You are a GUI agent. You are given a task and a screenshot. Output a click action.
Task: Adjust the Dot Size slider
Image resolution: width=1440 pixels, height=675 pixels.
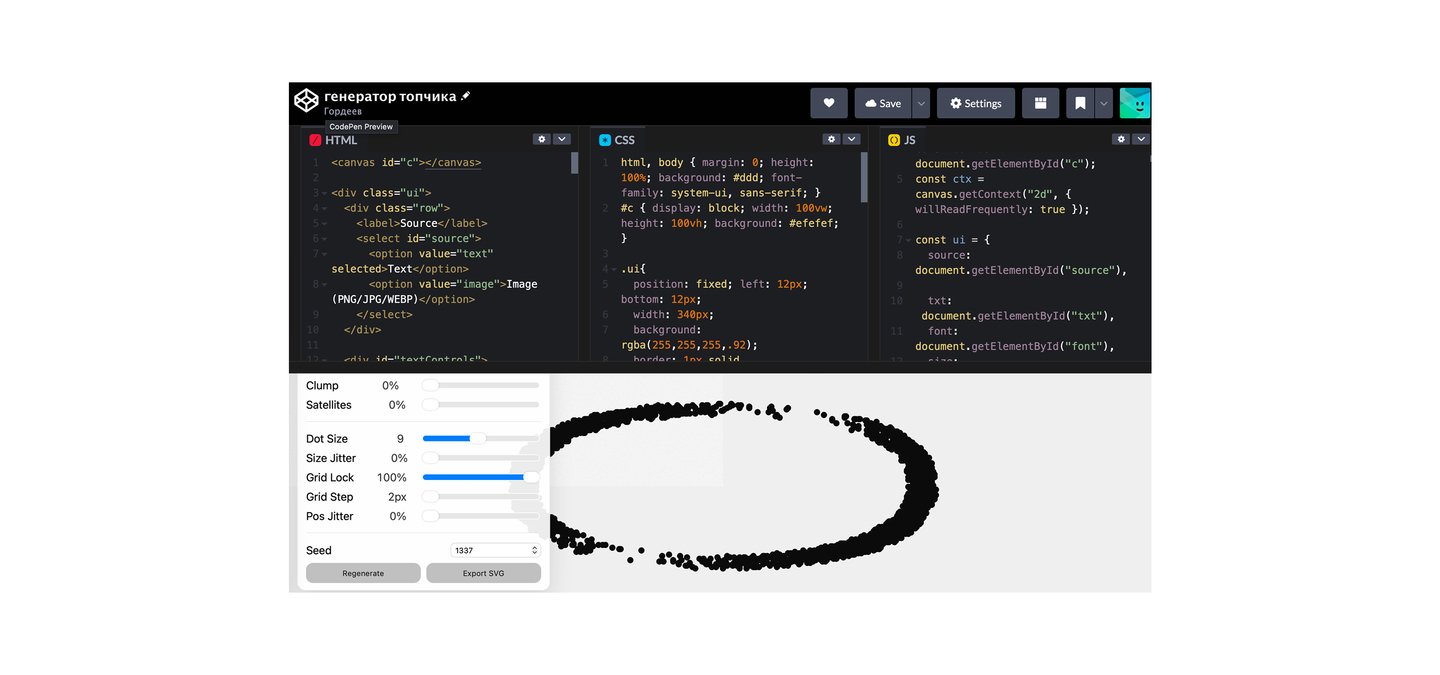click(480, 438)
